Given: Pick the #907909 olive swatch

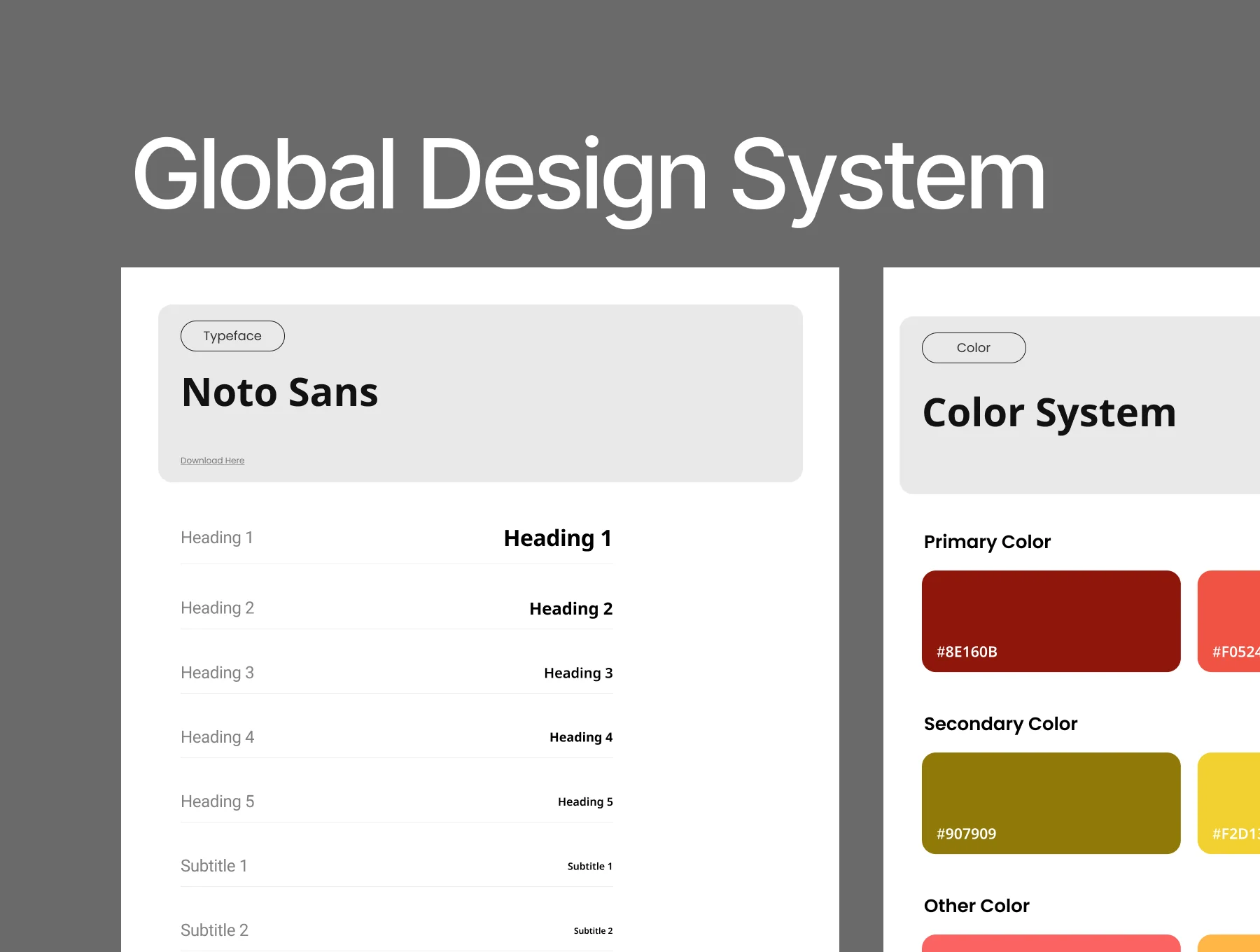Looking at the screenshot, I should point(1051,803).
